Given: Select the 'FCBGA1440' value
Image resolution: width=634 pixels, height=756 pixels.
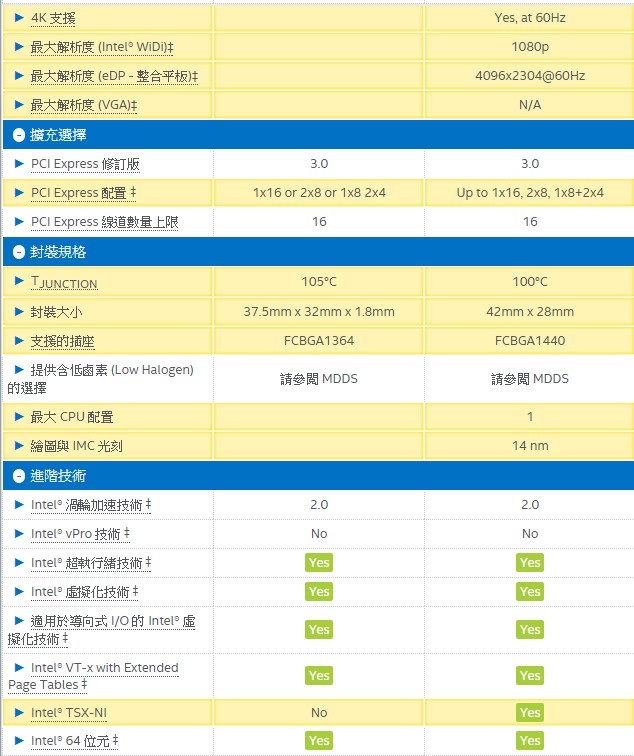Looking at the screenshot, I should pyautogui.click(x=530, y=340).
